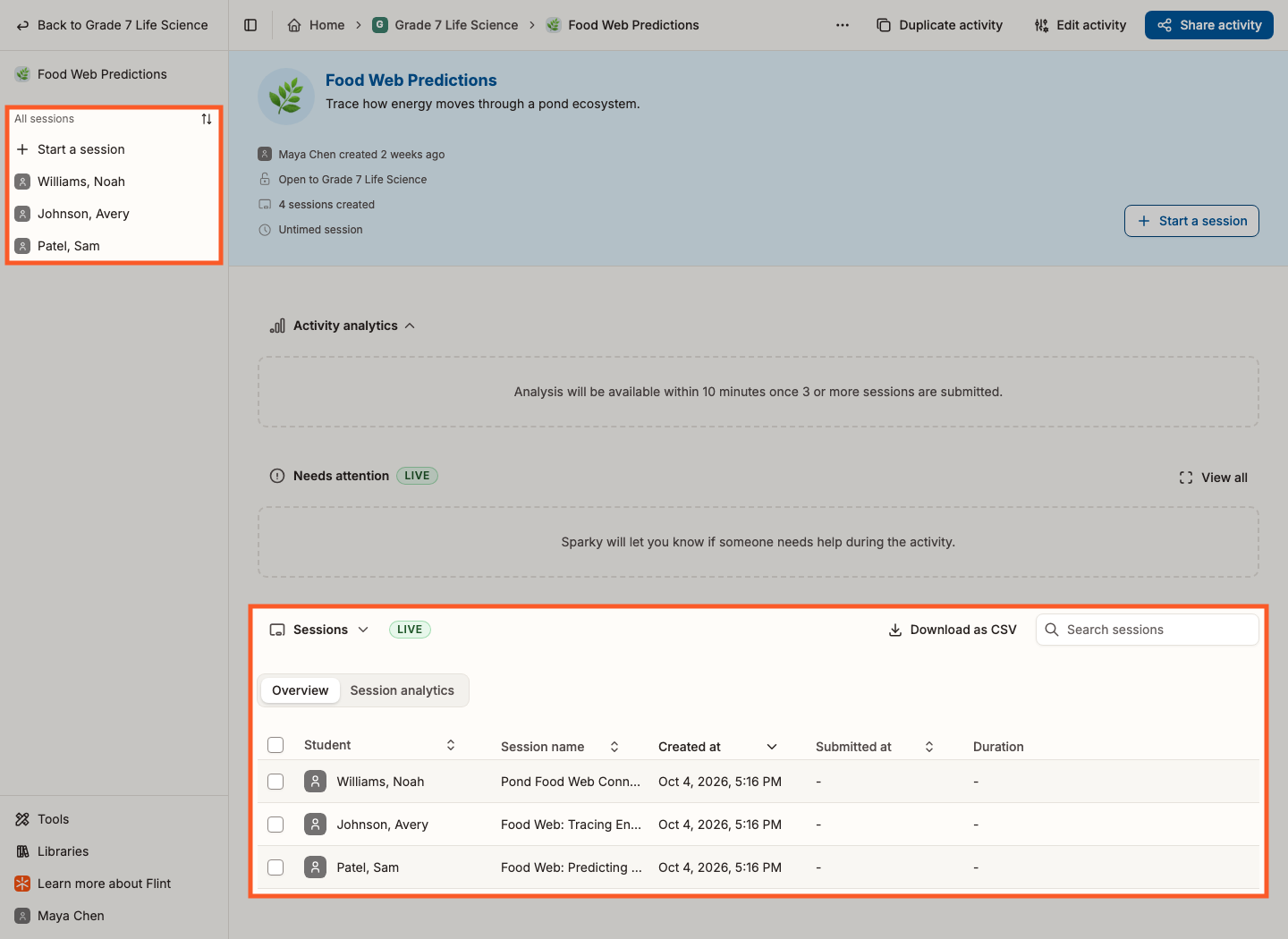This screenshot has width=1288, height=939.
Task: Toggle the sidebar panel icon
Action: [x=250, y=25]
